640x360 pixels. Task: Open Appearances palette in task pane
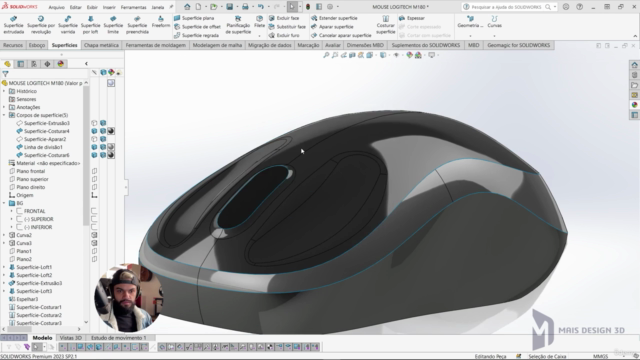pos(634,105)
